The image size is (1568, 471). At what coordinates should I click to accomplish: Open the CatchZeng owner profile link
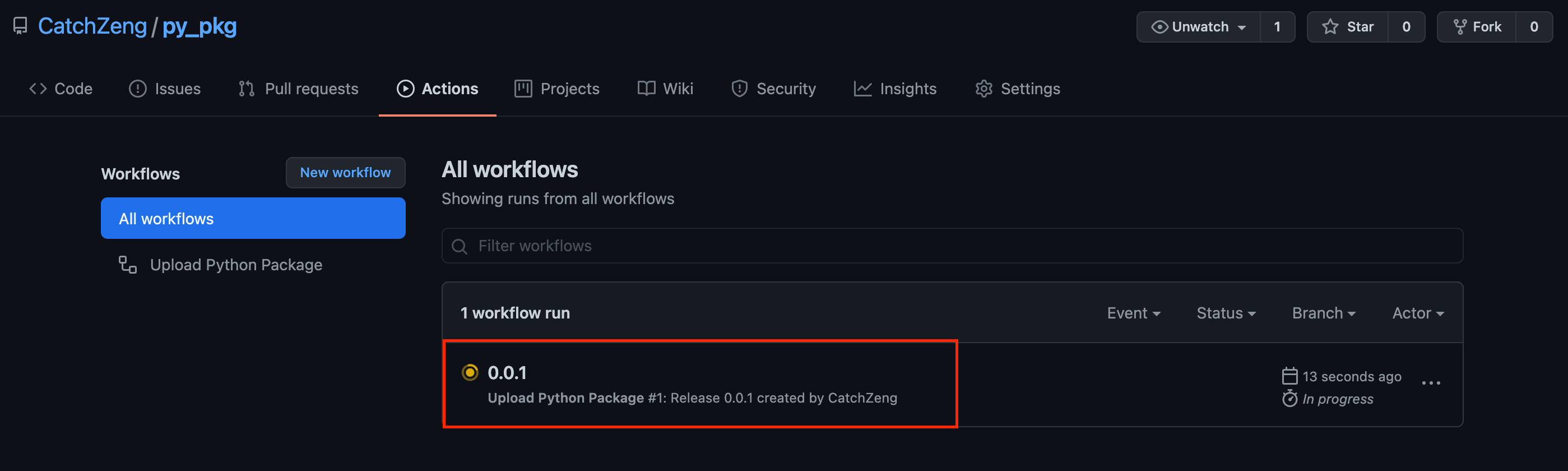click(x=92, y=26)
